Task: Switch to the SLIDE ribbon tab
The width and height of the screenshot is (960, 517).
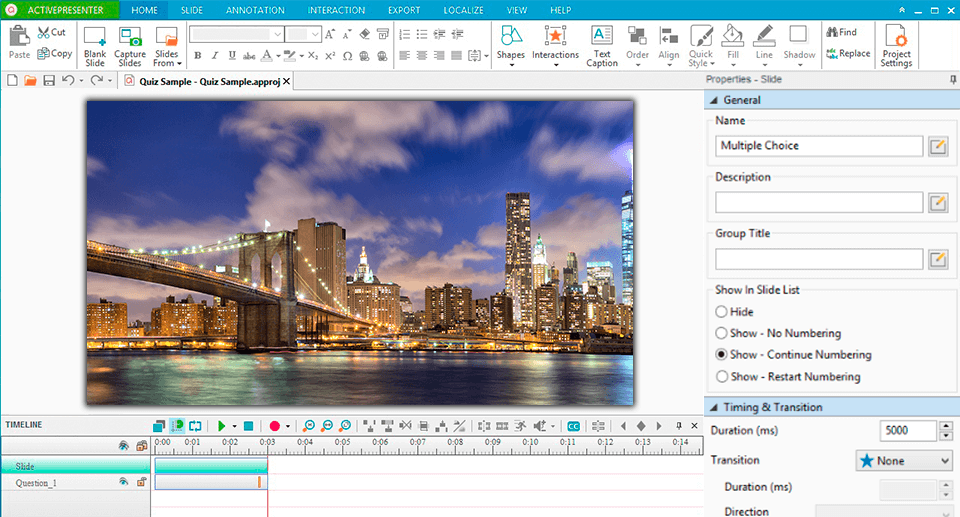Action: click(x=192, y=10)
